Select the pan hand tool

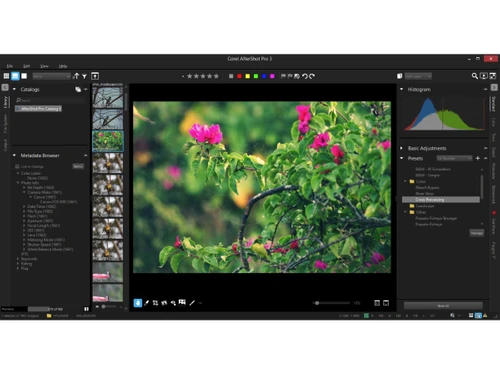pos(138,303)
